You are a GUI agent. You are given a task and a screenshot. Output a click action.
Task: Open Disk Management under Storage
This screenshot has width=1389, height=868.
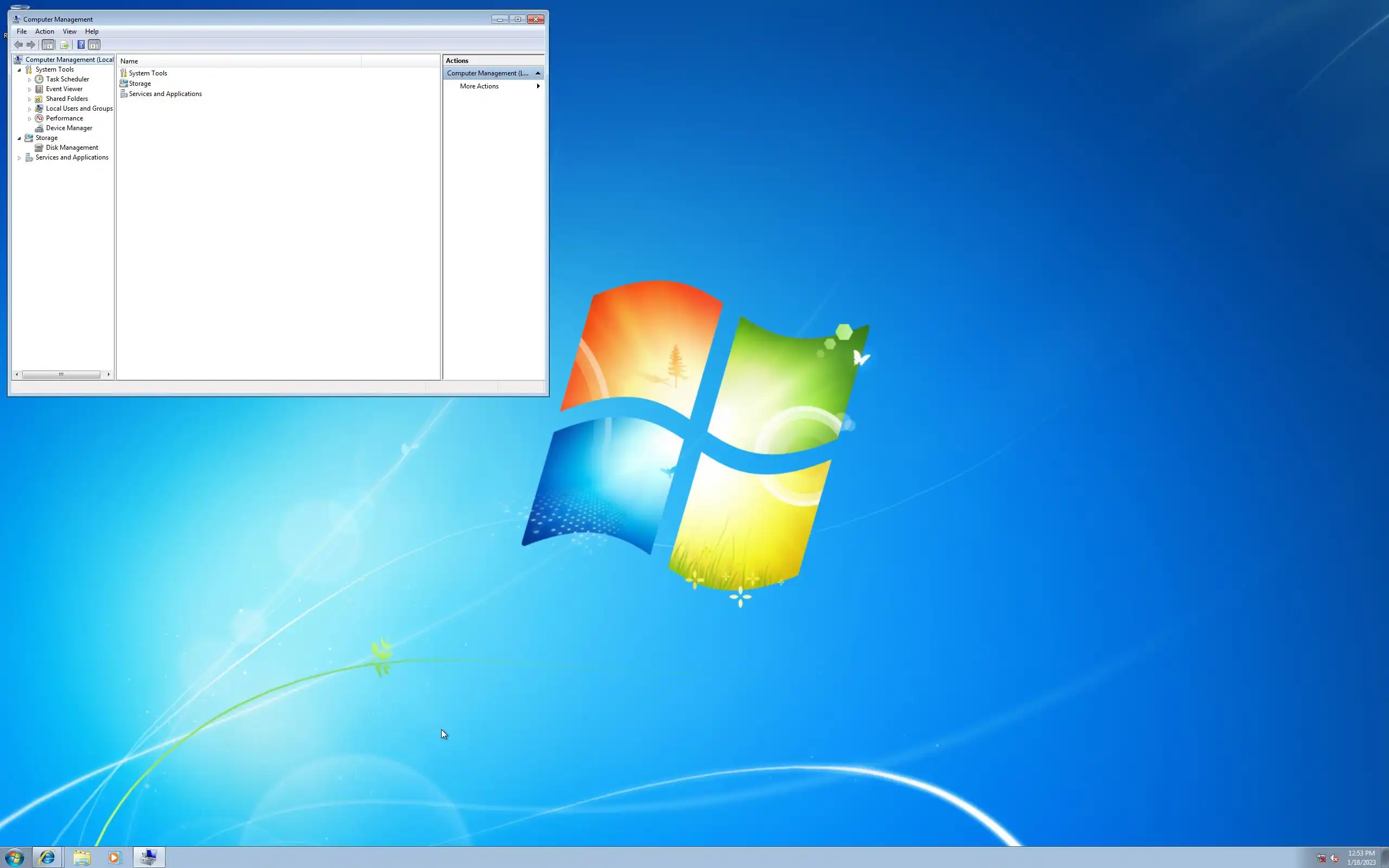click(72, 148)
